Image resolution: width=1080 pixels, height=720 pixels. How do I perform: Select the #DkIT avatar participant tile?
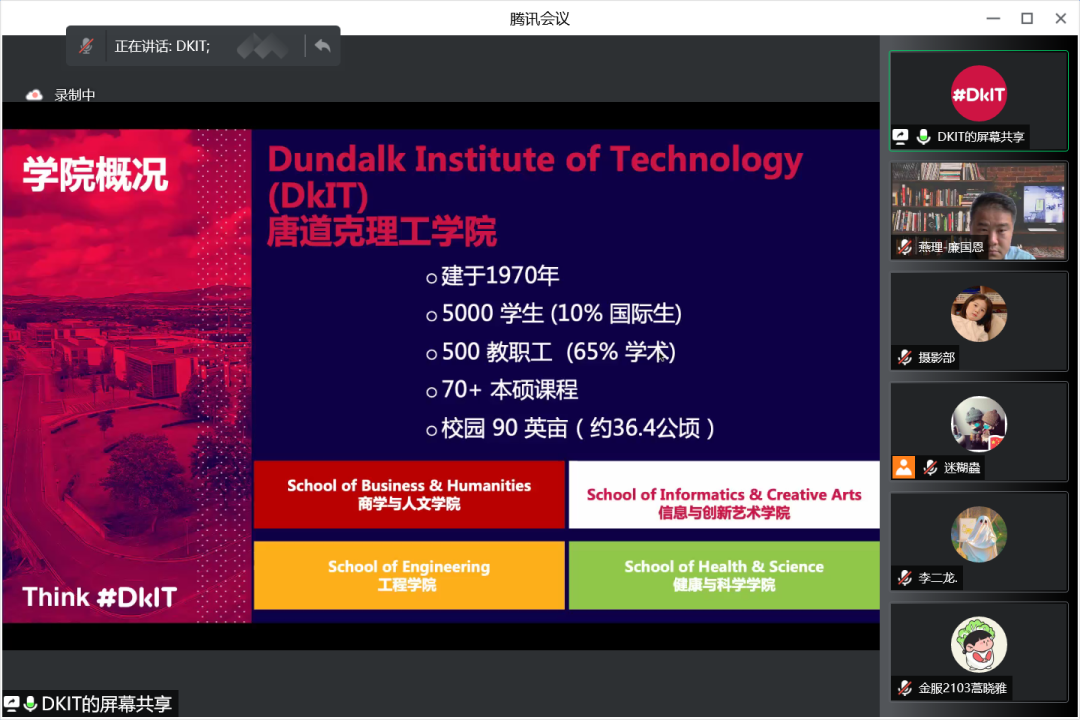coord(978,94)
